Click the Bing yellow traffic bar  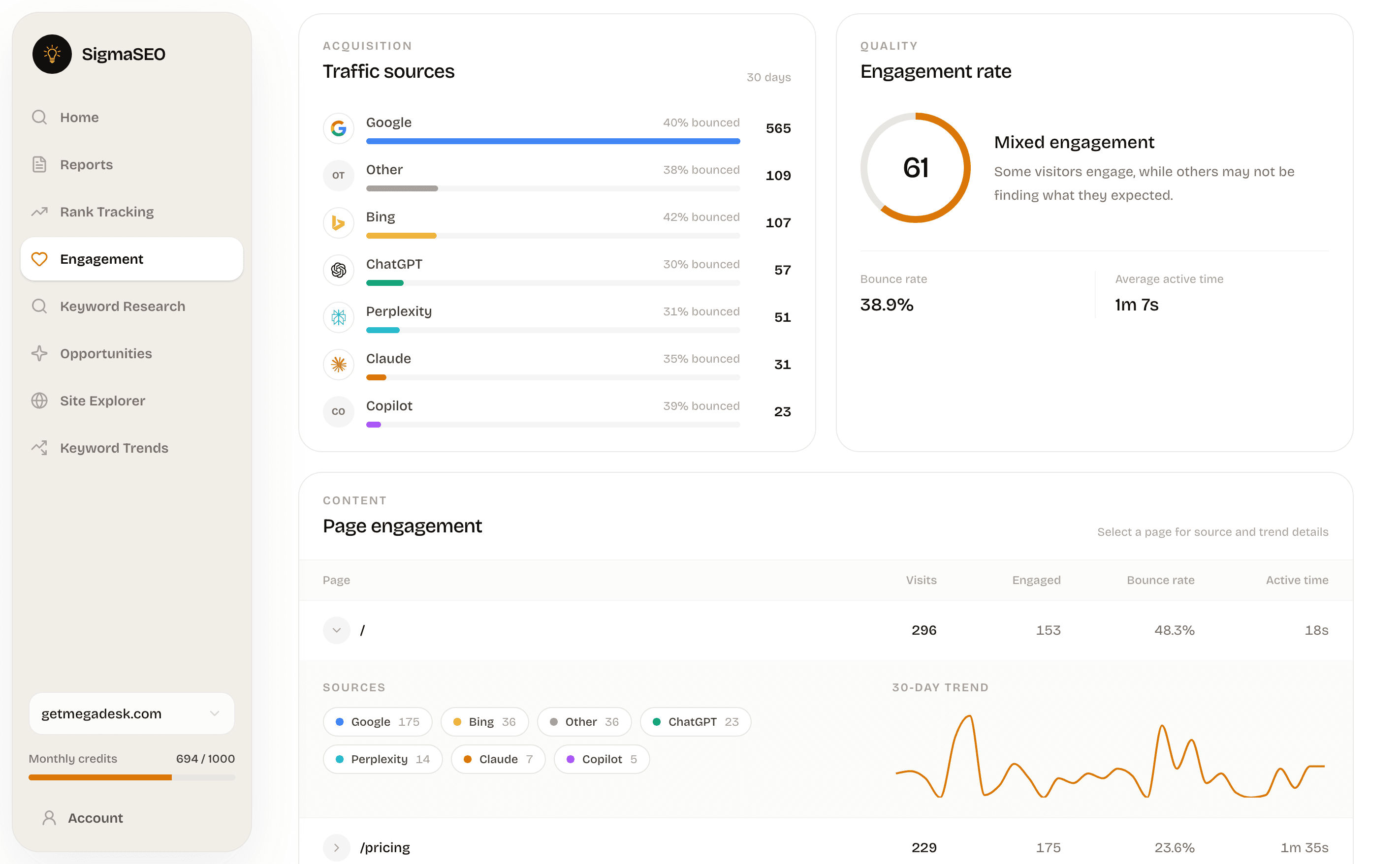(401, 235)
